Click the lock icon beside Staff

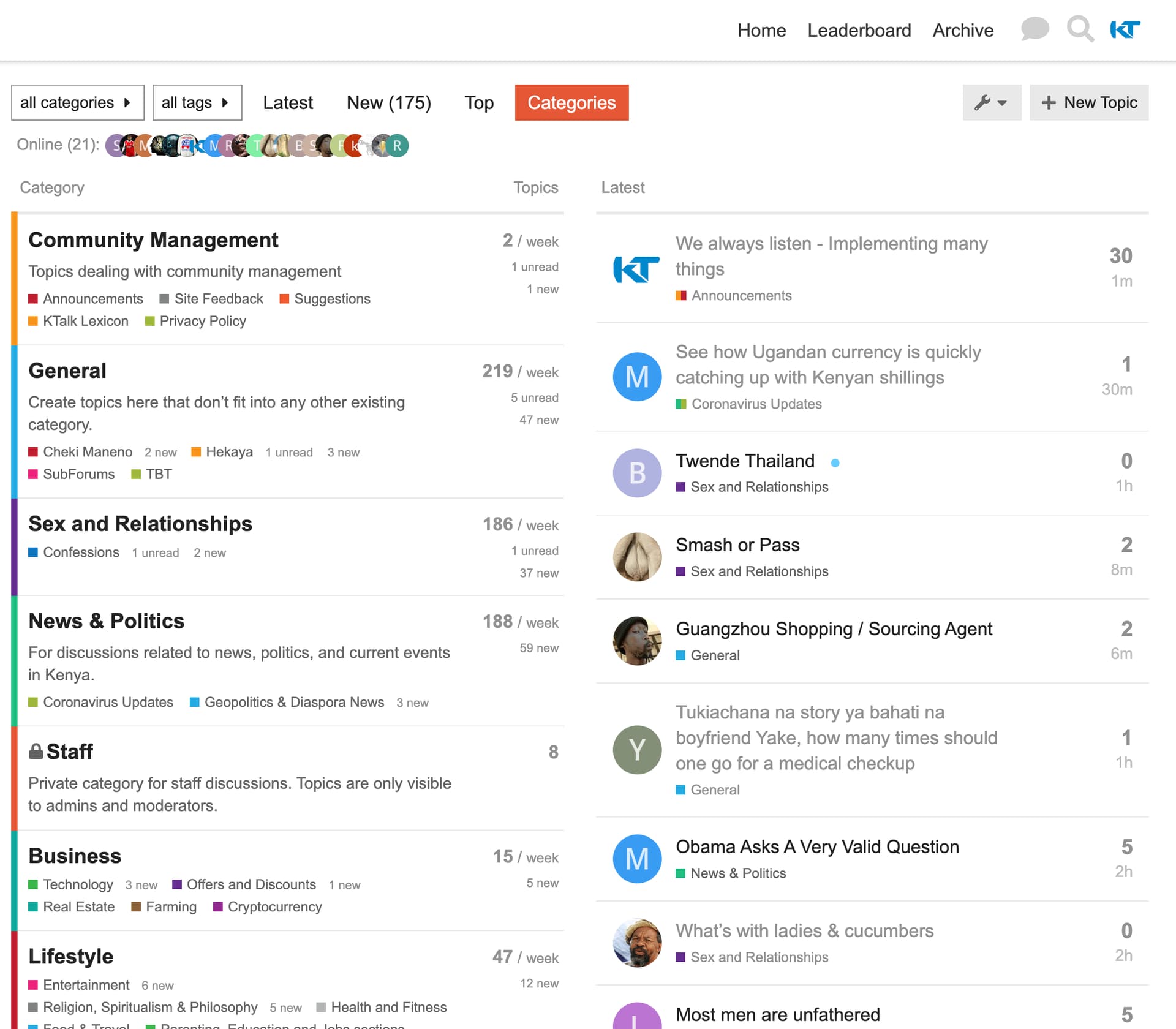click(x=36, y=751)
